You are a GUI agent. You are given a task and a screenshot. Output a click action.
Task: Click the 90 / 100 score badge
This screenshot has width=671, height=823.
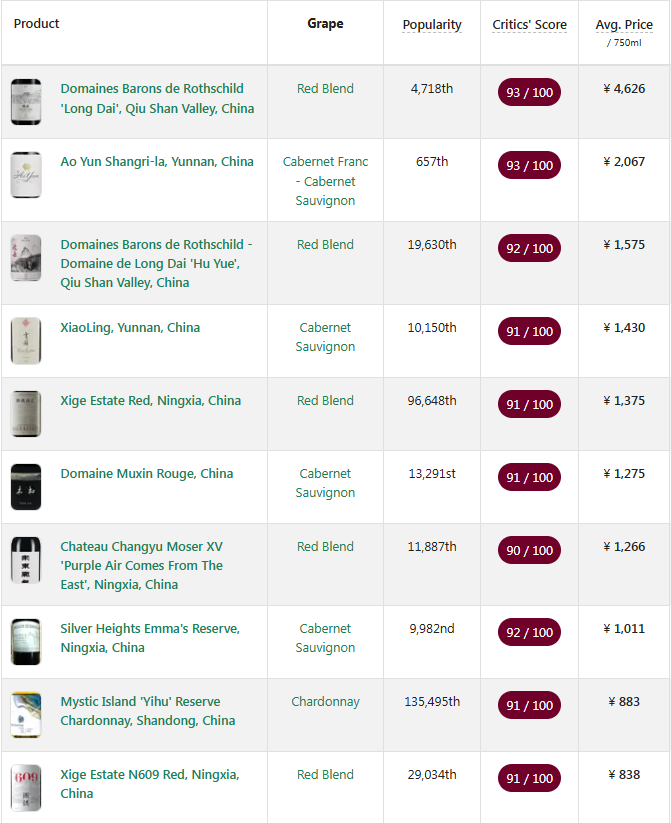pyautogui.click(x=529, y=551)
